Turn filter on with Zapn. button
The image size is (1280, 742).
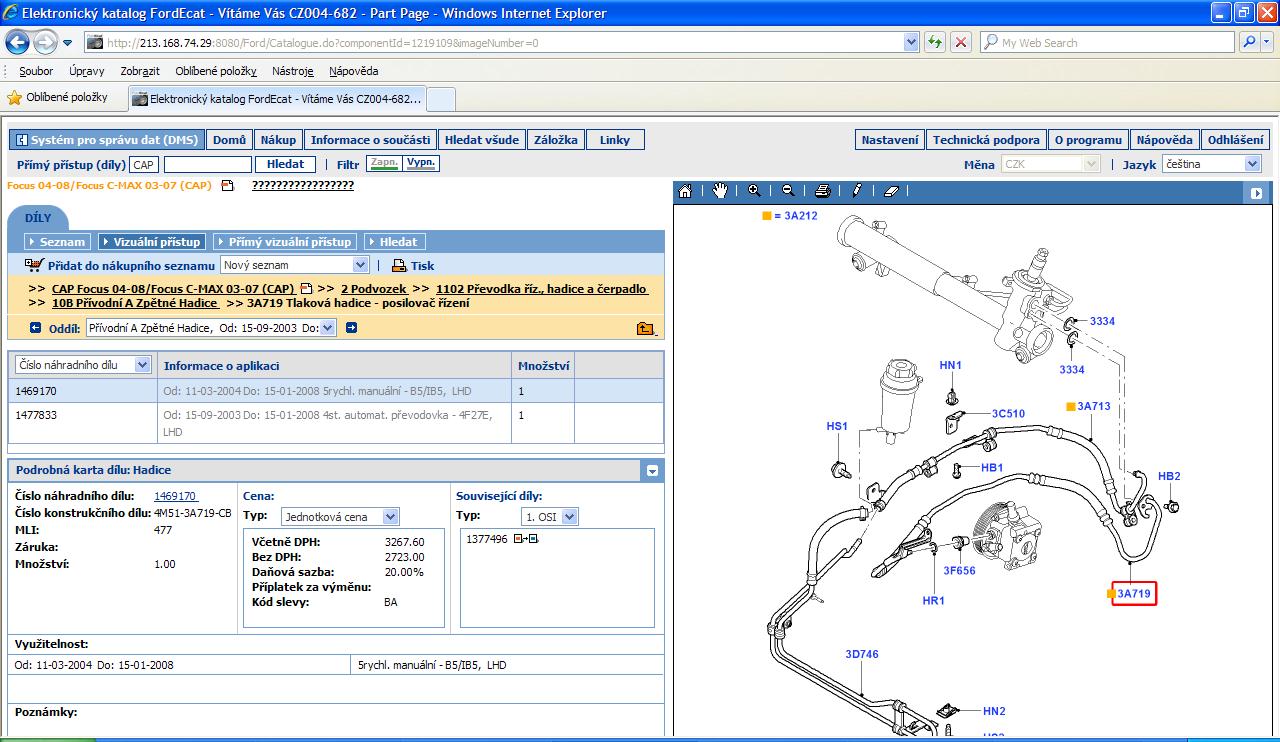click(383, 163)
